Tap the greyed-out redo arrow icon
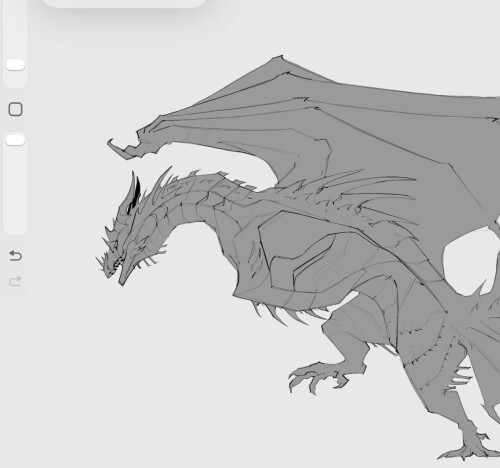Viewport: 500px width, 468px height. pyautogui.click(x=15, y=281)
